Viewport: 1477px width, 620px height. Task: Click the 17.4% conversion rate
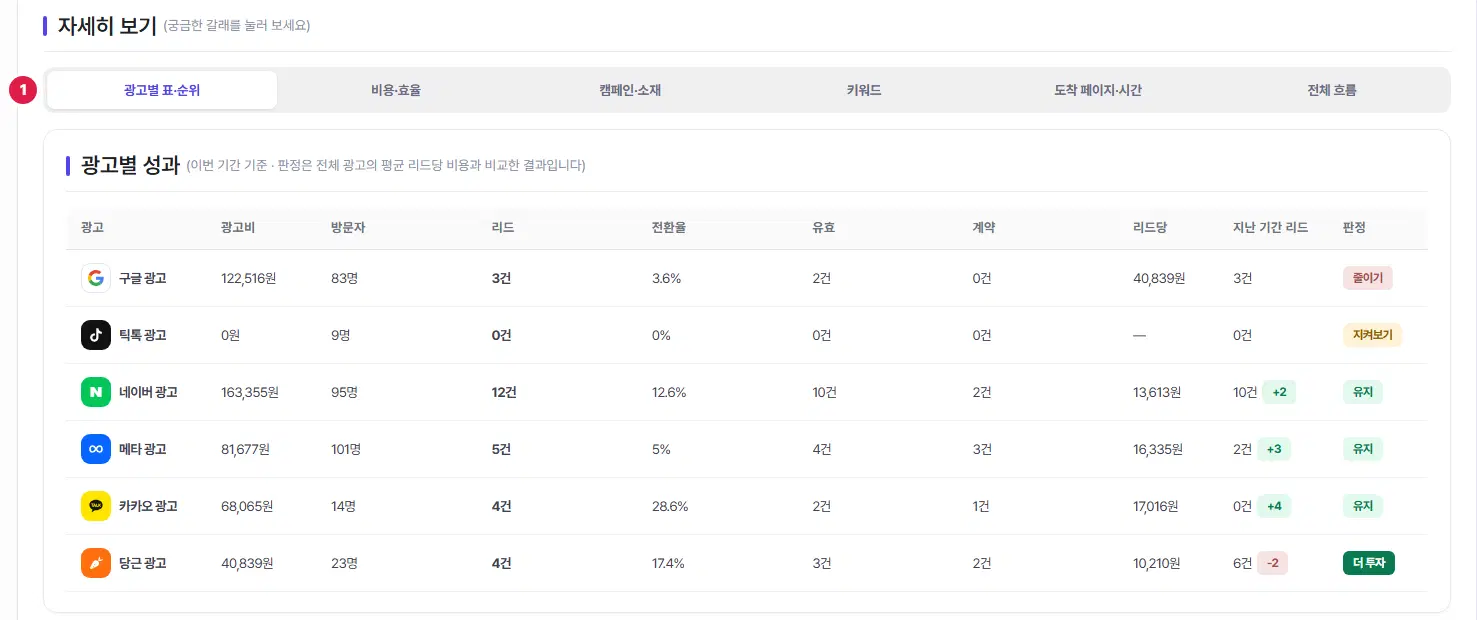point(668,563)
